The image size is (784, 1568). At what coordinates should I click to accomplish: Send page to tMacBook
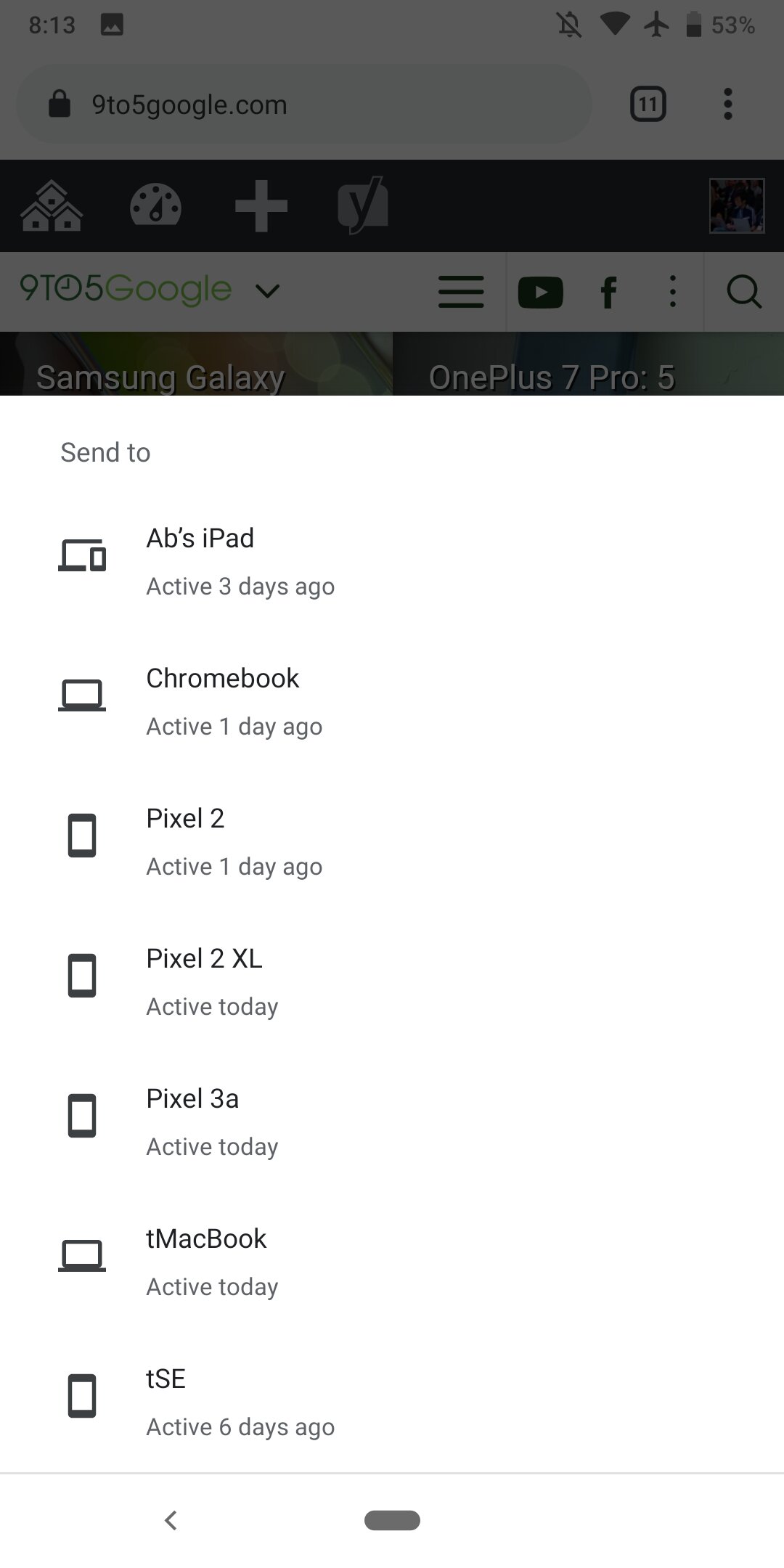point(392,1262)
